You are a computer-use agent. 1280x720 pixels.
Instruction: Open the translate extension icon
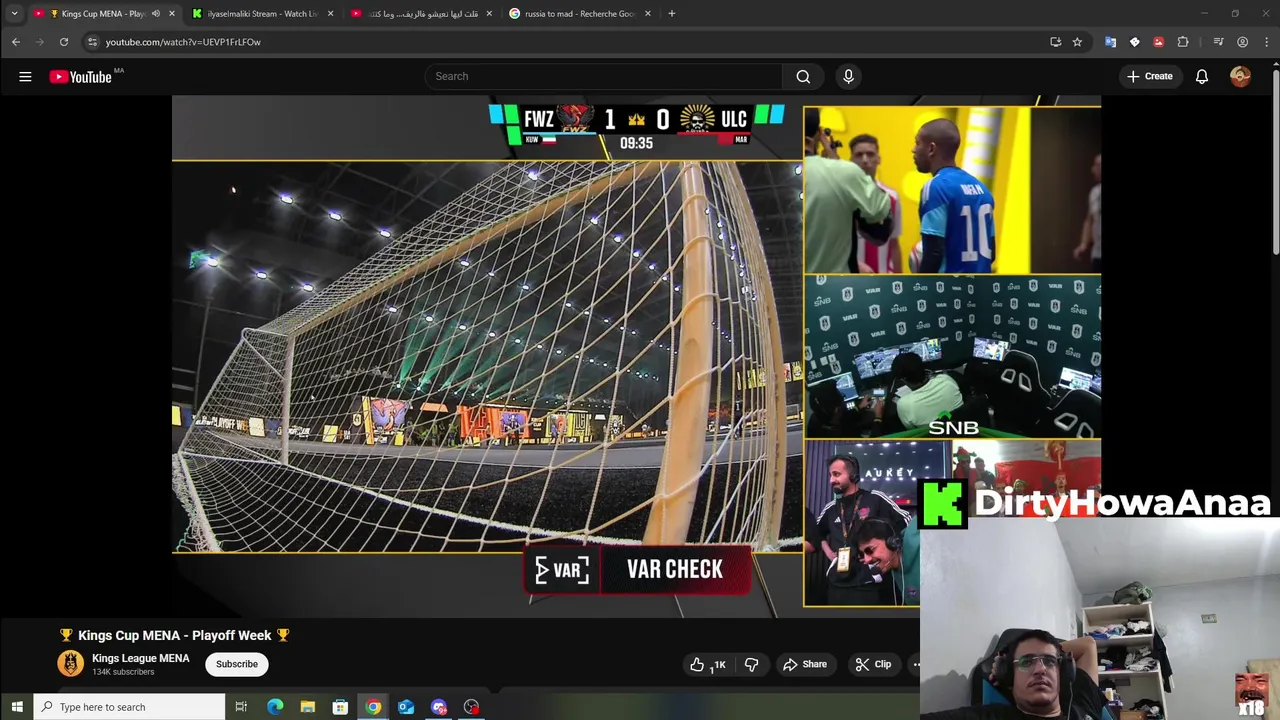pyautogui.click(x=1110, y=42)
